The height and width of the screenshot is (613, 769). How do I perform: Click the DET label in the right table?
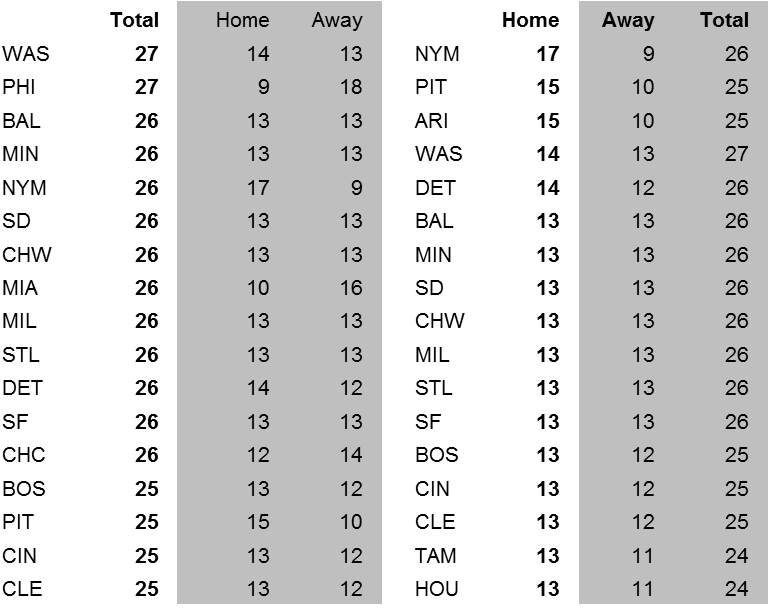pyautogui.click(x=434, y=188)
